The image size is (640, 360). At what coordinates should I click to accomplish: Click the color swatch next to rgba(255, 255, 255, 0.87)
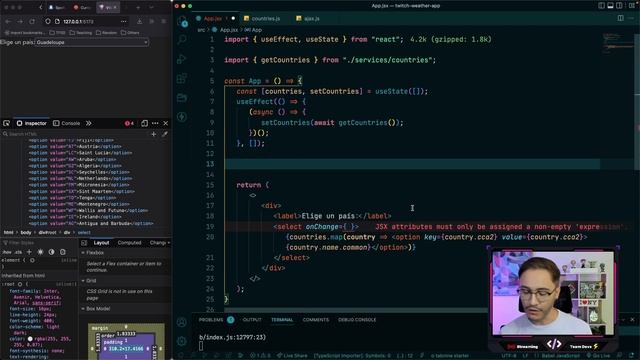tap(30, 339)
